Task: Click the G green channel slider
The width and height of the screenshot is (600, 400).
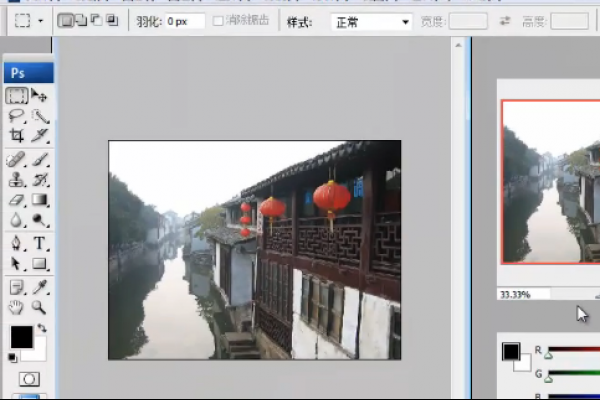Action: pos(574,373)
